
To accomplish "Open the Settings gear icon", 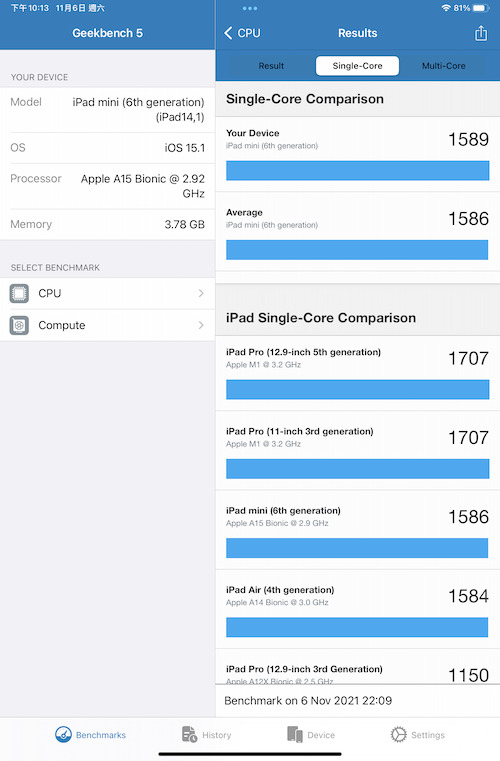I will tap(399, 734).
